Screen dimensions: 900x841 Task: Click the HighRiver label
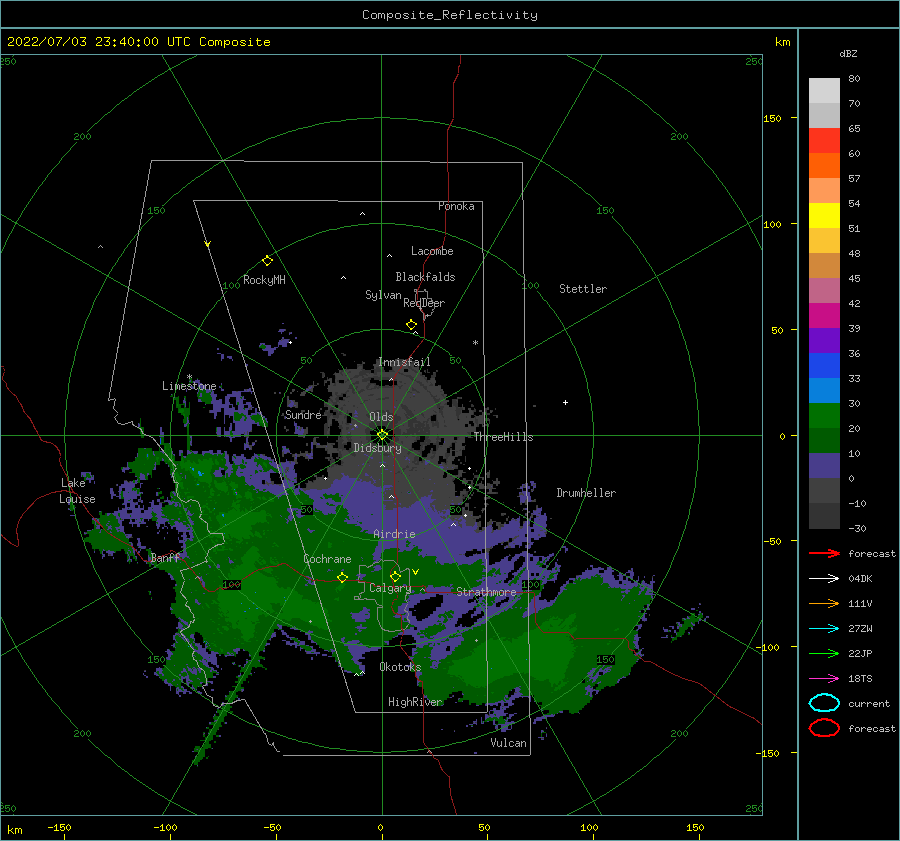(415, 702)
